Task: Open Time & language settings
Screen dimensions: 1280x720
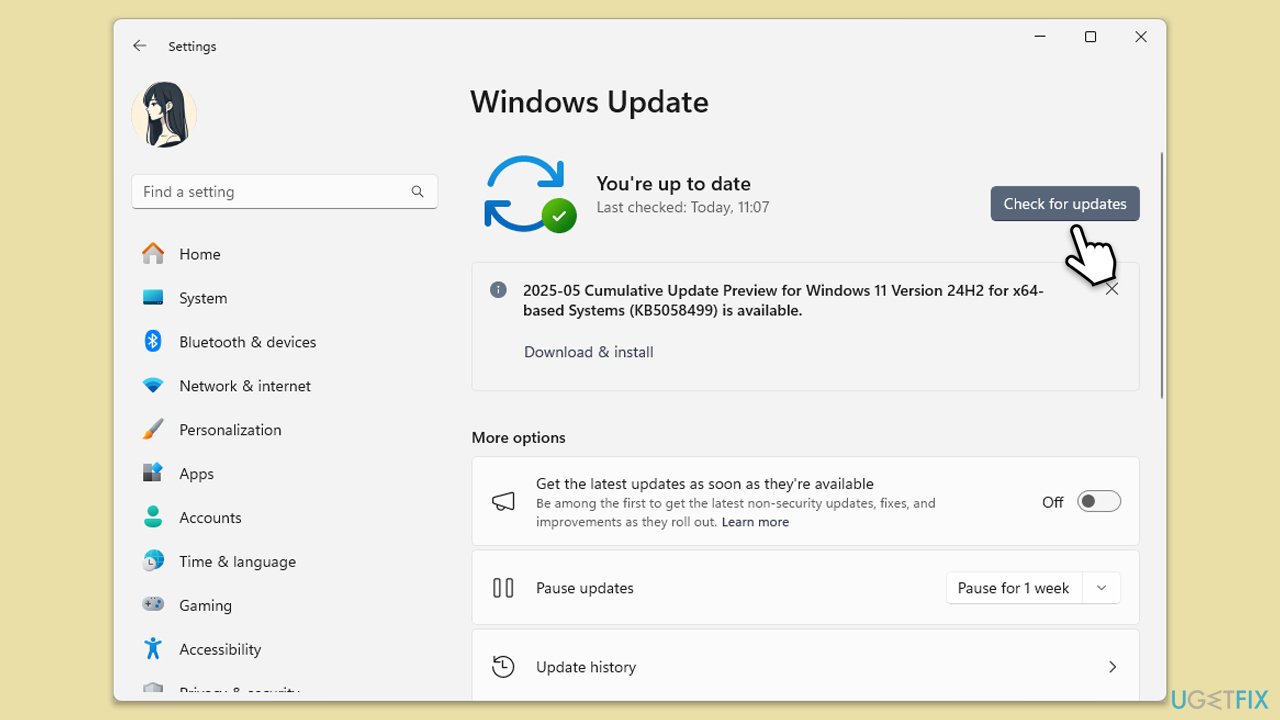Action: [x=237, y=562]
